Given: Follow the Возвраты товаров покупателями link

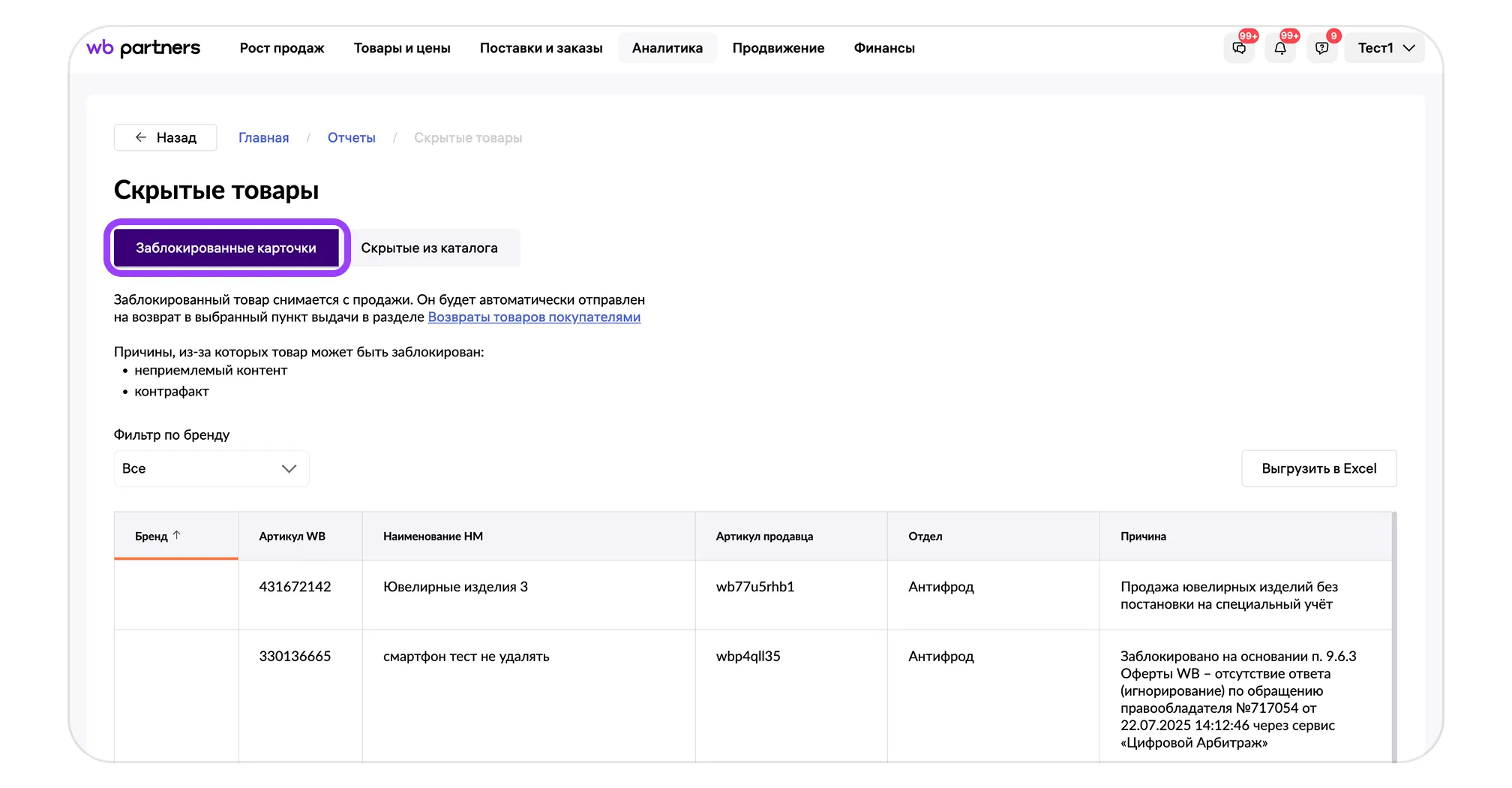Looking at the screenshot, I should coord(534,317).
